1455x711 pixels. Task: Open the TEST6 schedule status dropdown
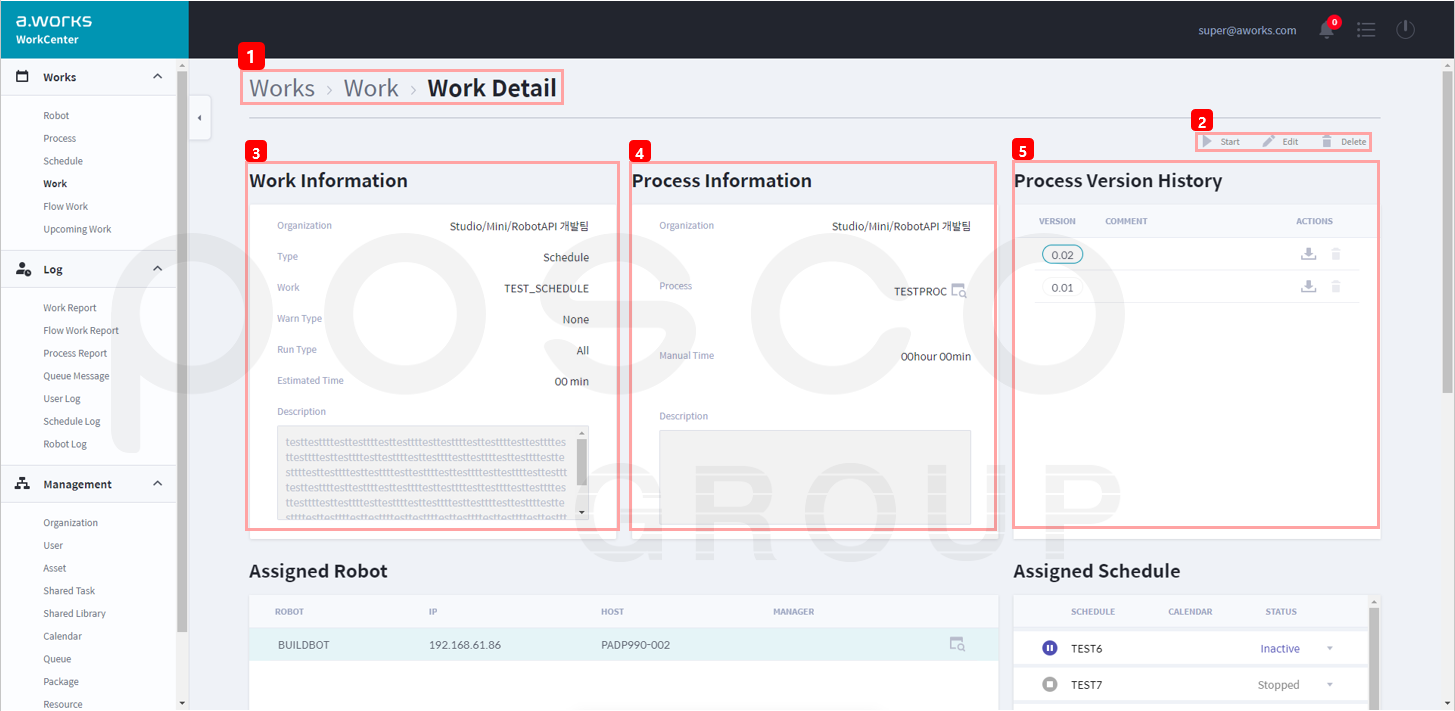point(1330,649)
